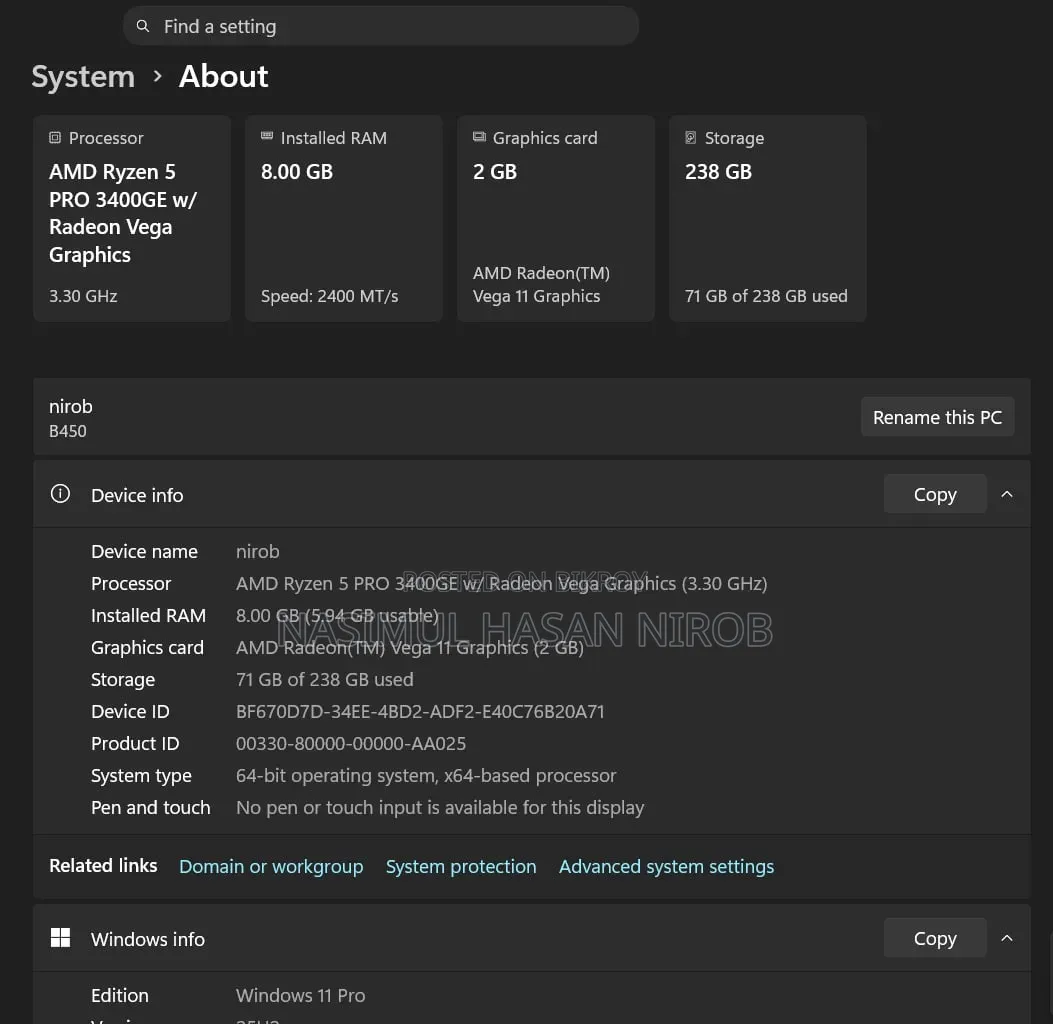Click the Windows info section header
This screenshot has width=1053, height=1024.
click(532, 938)
